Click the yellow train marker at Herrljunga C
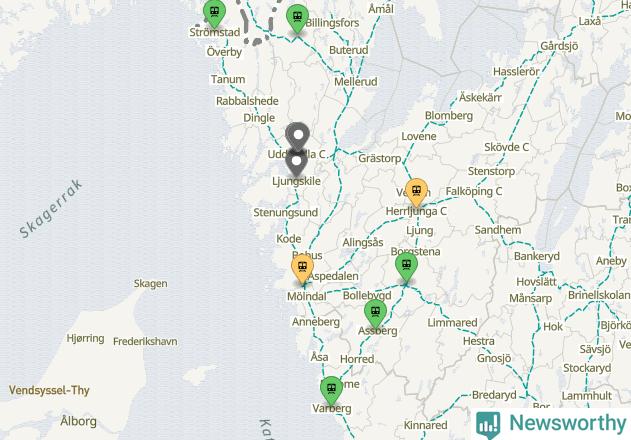Screen dimensions: 631x440 417,193
